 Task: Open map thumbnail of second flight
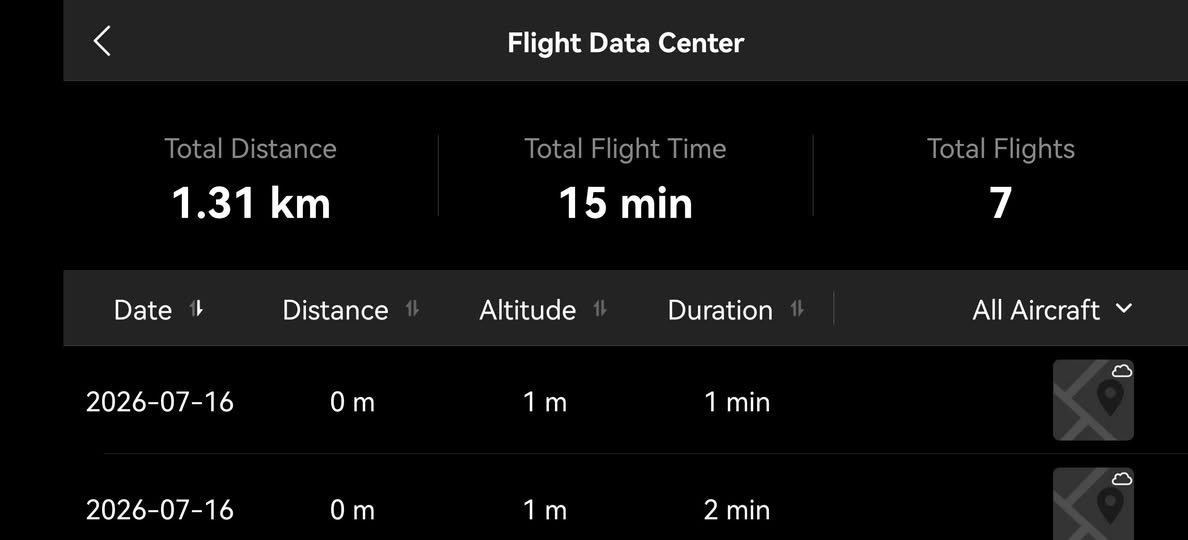pyautogui.click(x=1093, y=504)
